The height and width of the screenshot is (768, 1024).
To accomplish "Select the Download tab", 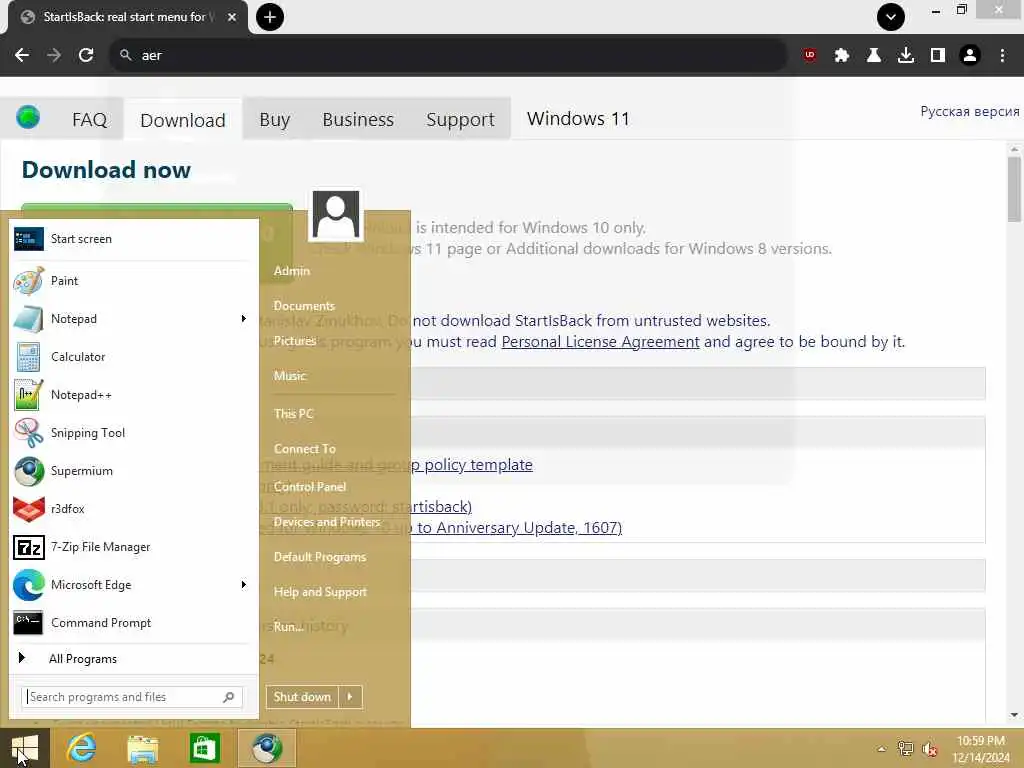I will click(183, 120).
